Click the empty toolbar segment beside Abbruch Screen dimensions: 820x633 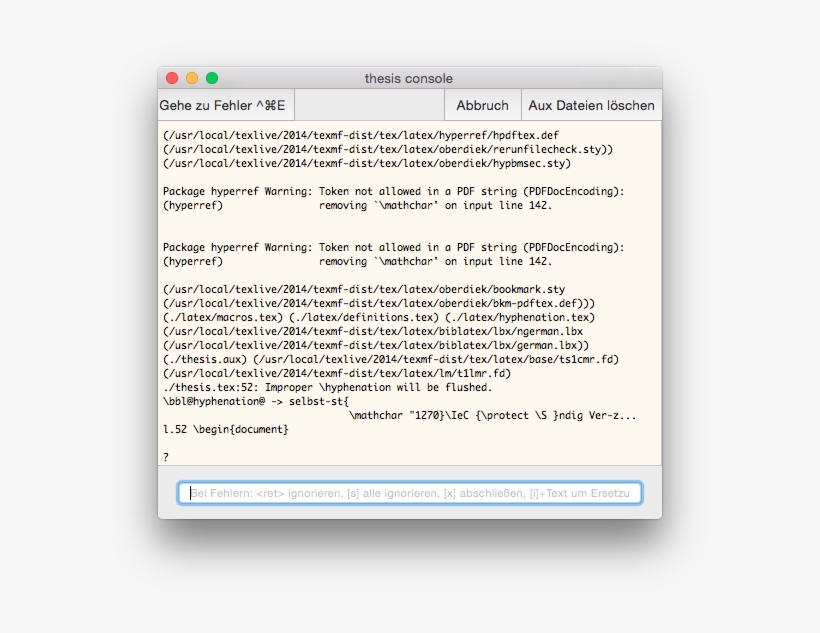tap(369, 105)
